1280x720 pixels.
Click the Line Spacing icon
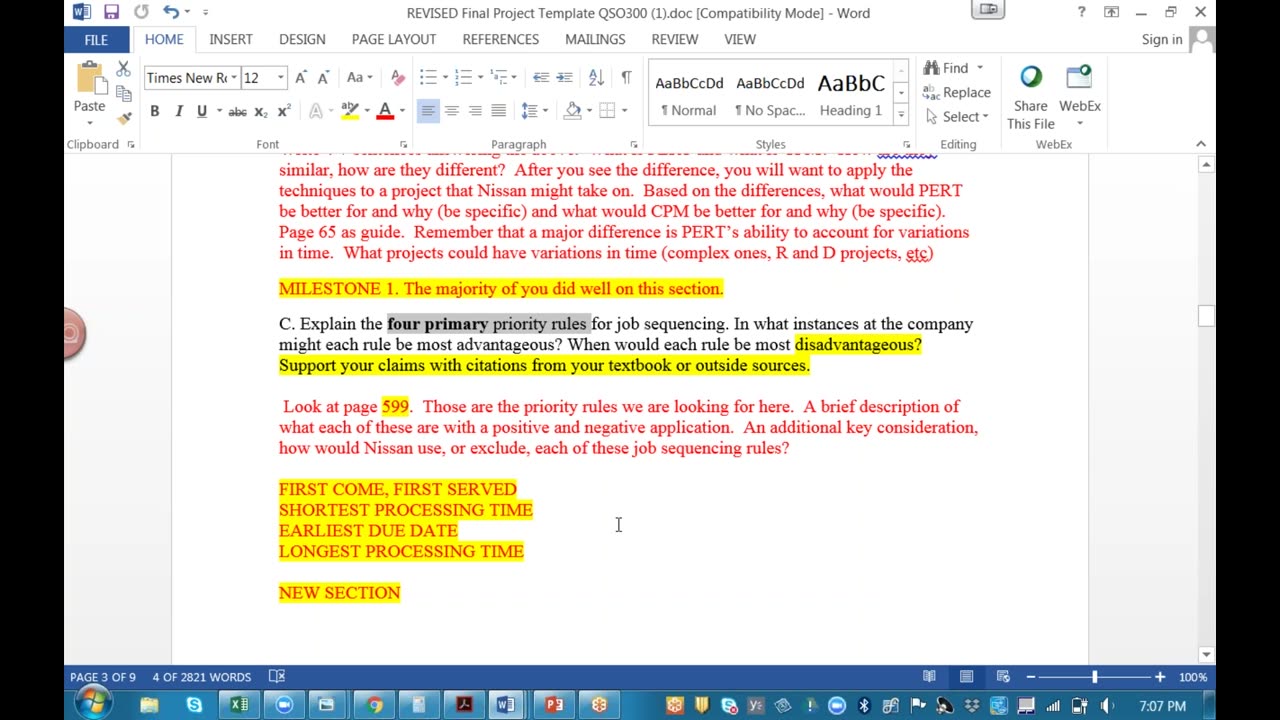point(529,111)
